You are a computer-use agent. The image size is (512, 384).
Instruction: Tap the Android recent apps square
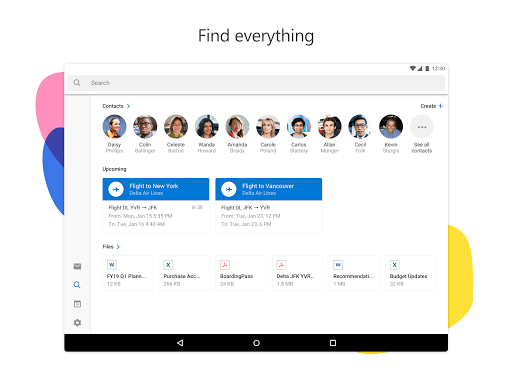(333, 343)
